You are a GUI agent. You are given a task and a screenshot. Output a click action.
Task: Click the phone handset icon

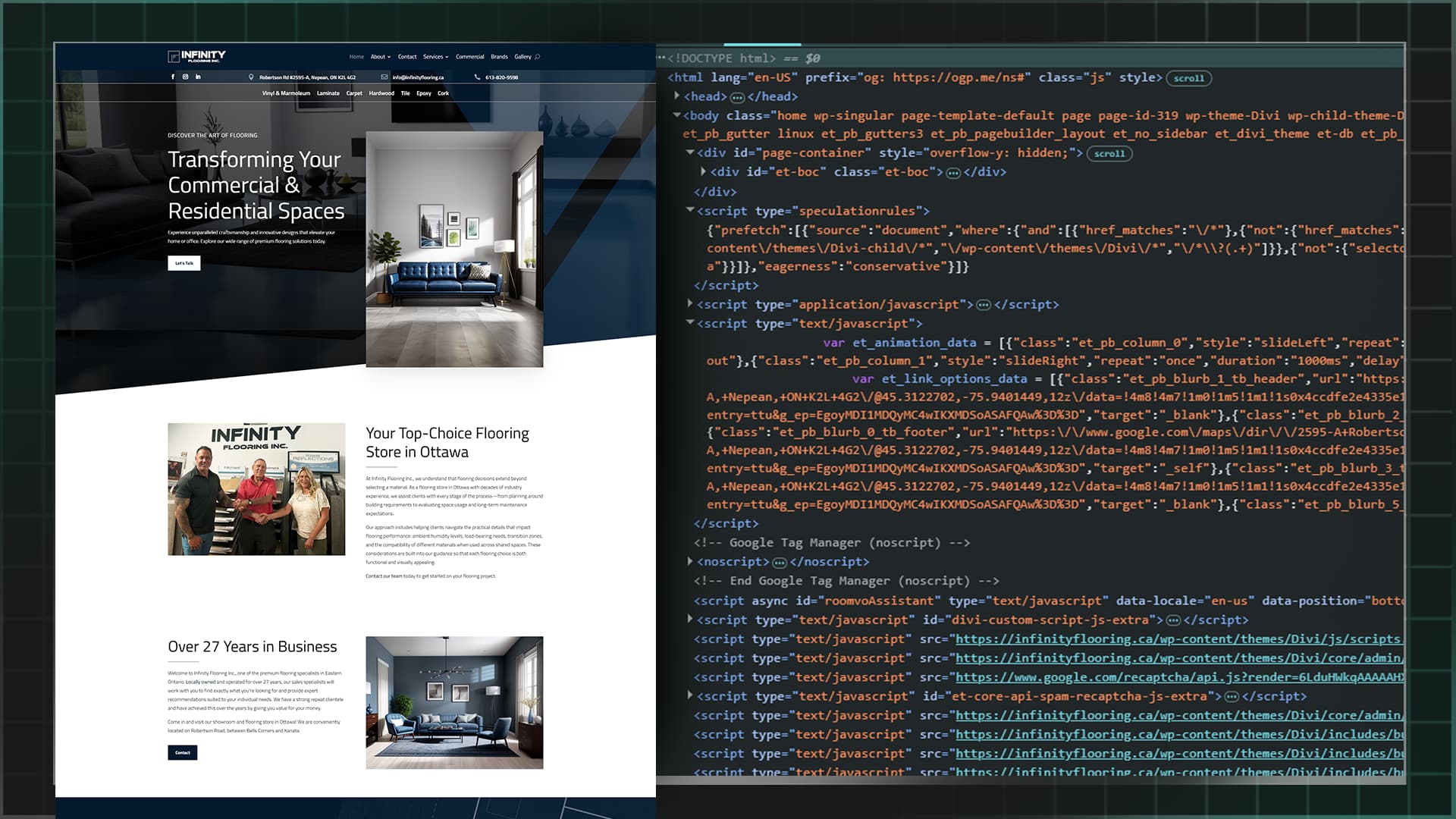click(x=477, y=77)
